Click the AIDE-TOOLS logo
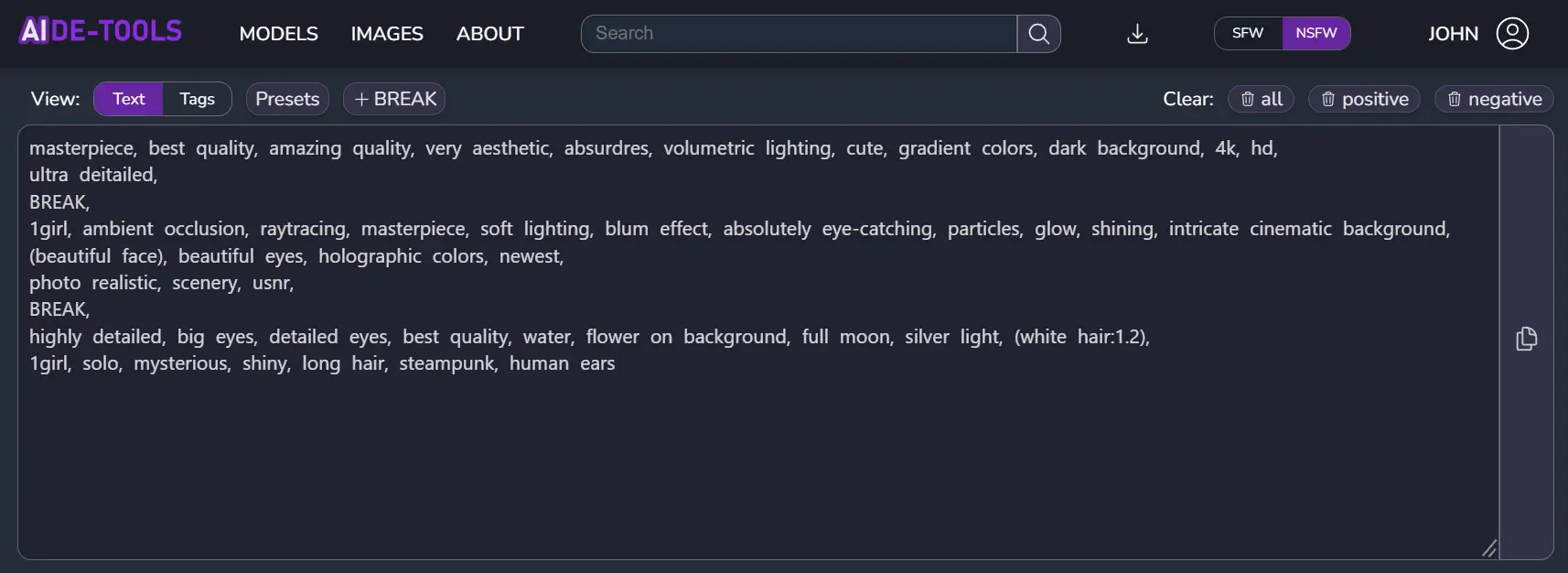 tap(99, 30)
